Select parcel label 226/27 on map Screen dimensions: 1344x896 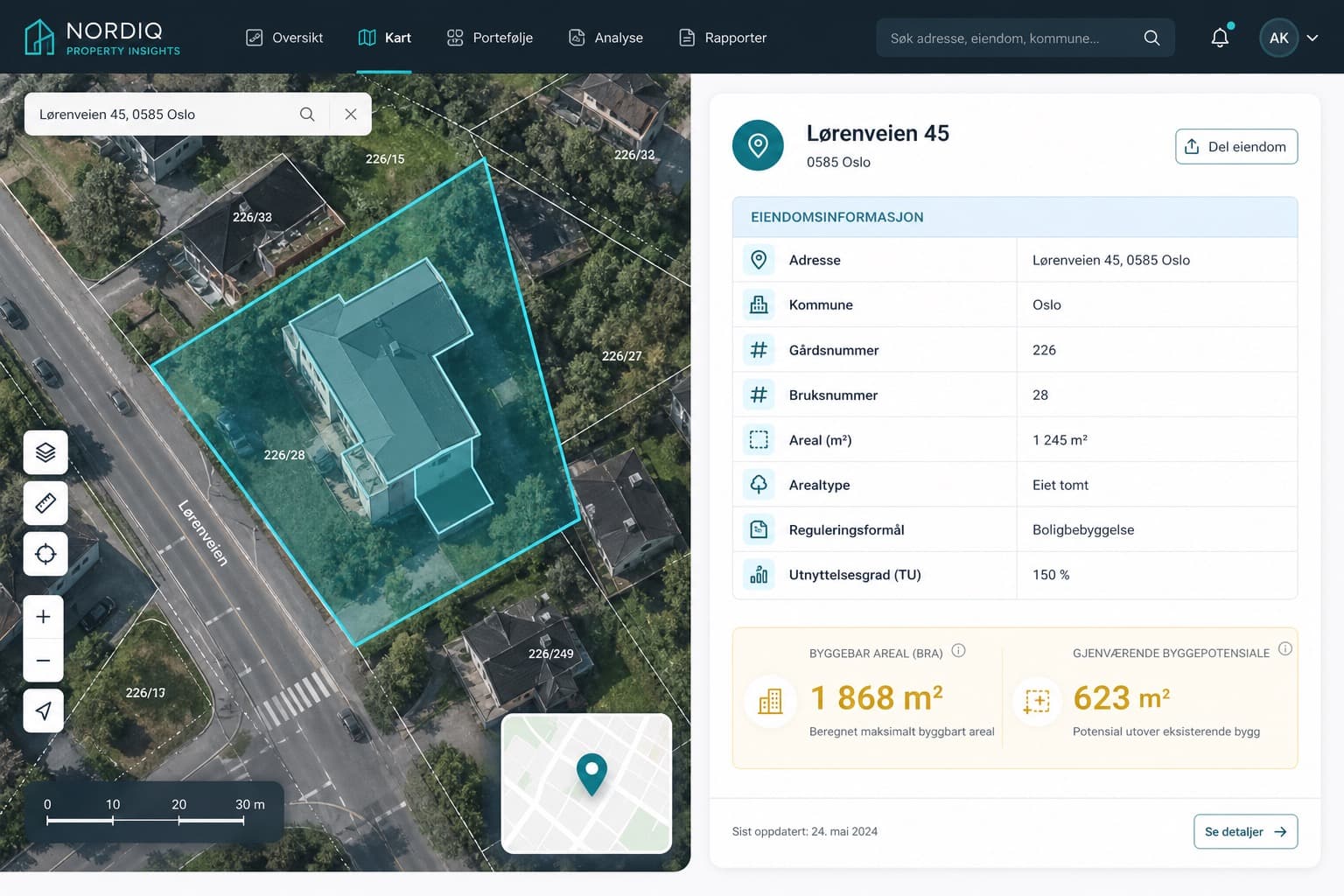click(x=622, y=356)
